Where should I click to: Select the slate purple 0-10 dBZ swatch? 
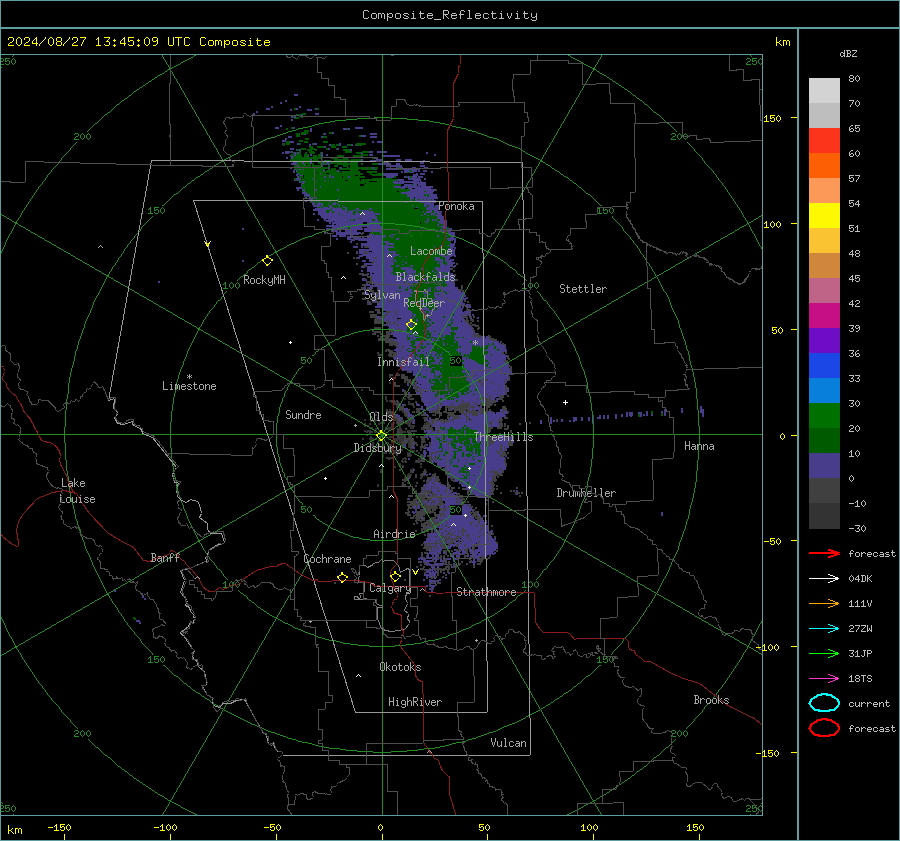pos(824,466)
